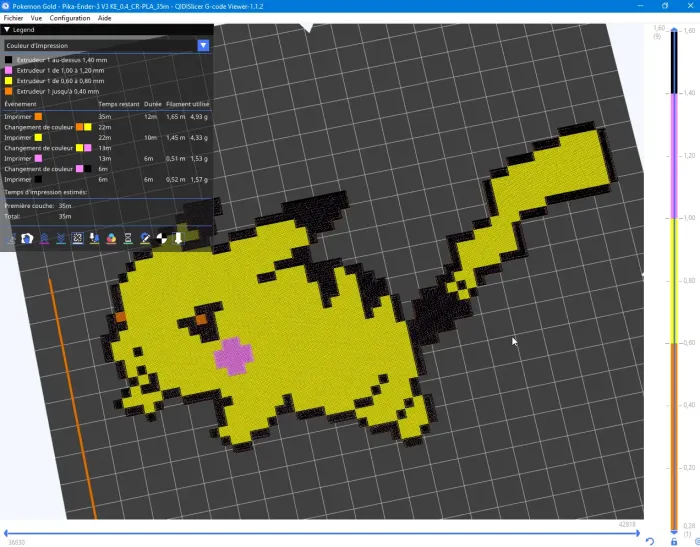
Task: Toggle deretractions visibility icon
Action: (x=61, y=239)
